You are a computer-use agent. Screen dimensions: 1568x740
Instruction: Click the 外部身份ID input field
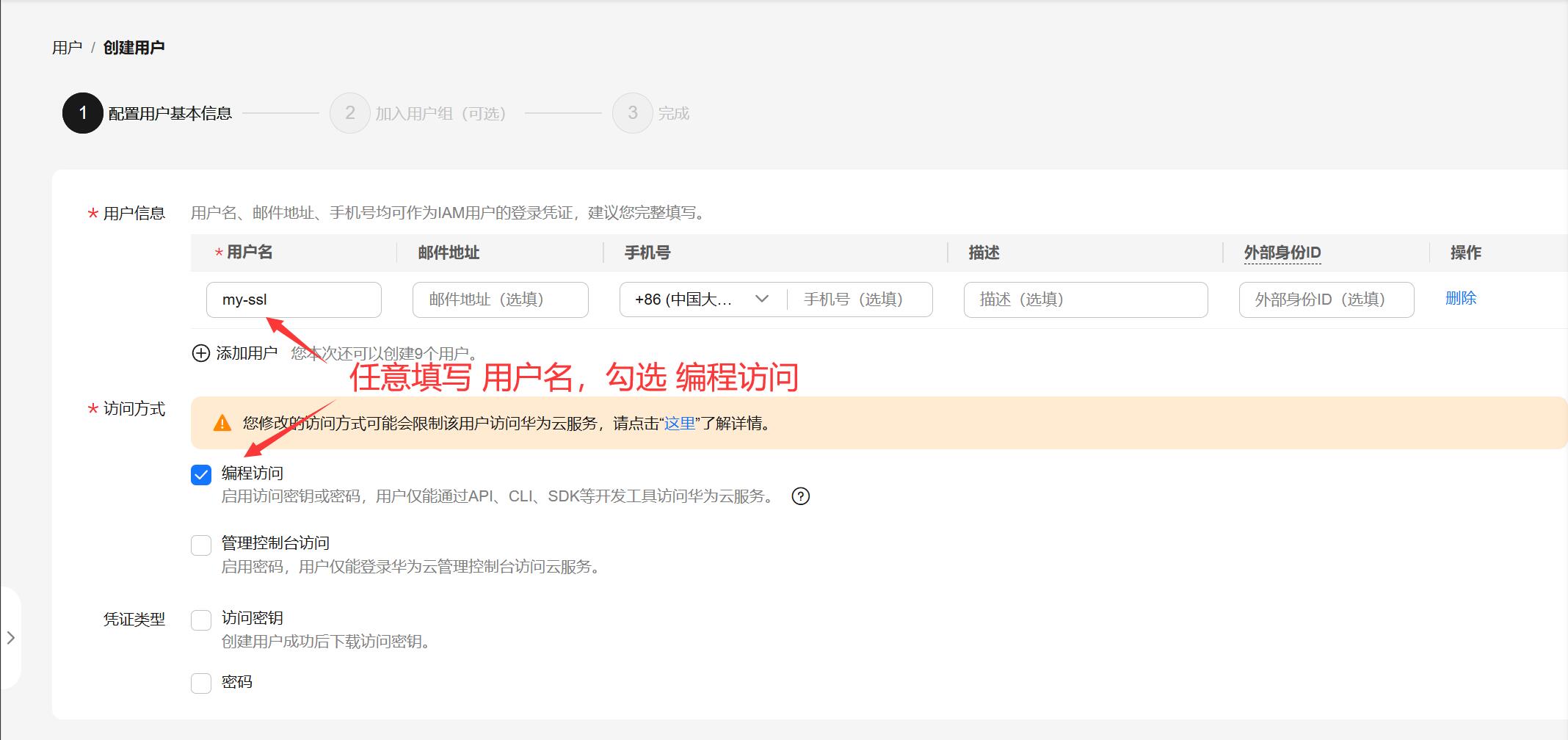pyautogui.click(x=1326, y=300)
